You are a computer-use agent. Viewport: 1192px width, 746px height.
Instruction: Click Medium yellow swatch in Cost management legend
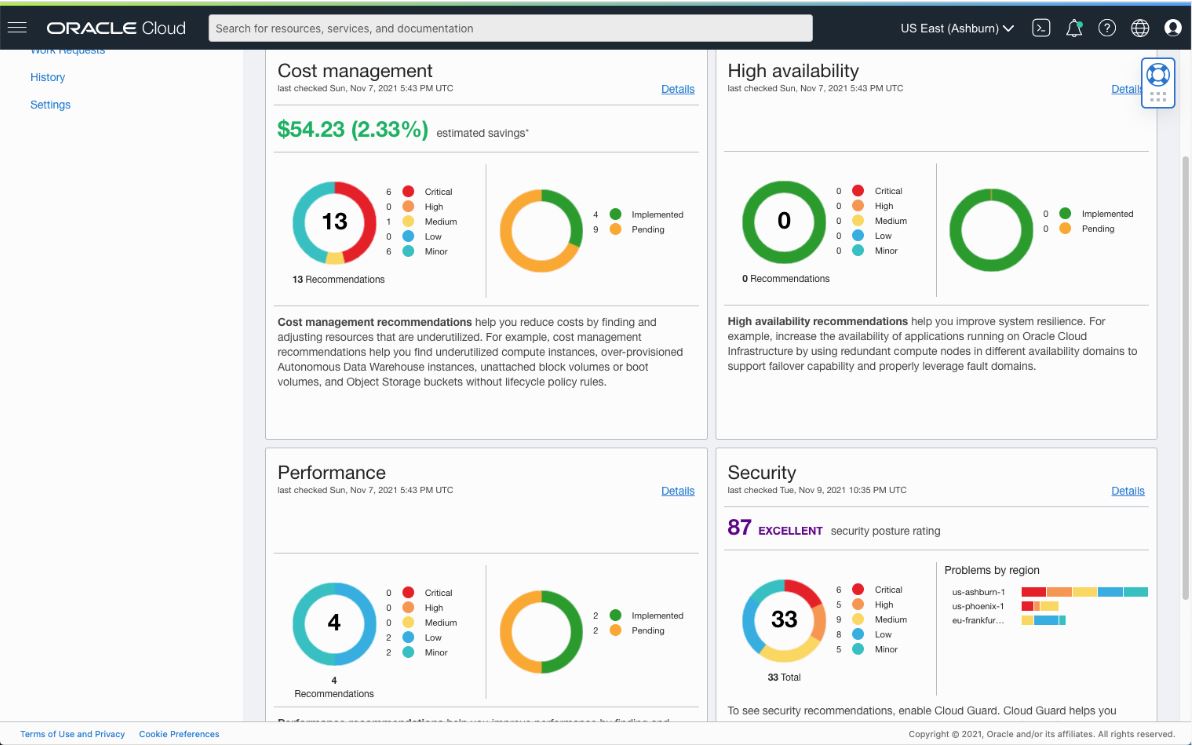(408, 221)
